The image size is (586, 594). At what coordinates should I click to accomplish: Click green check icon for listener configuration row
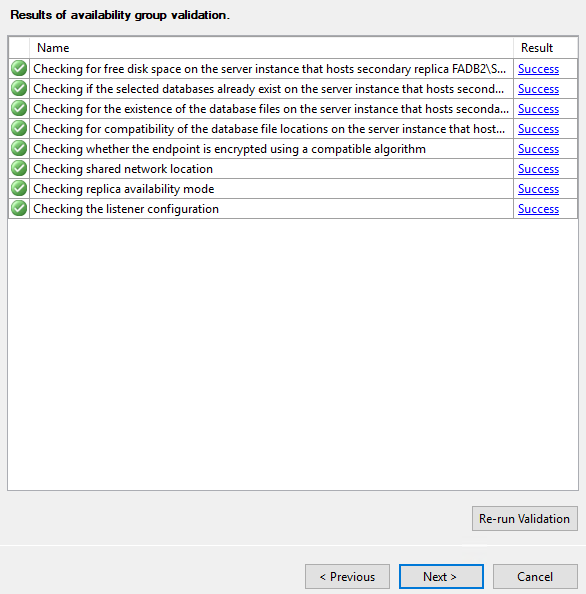click(x=19, y=209)
